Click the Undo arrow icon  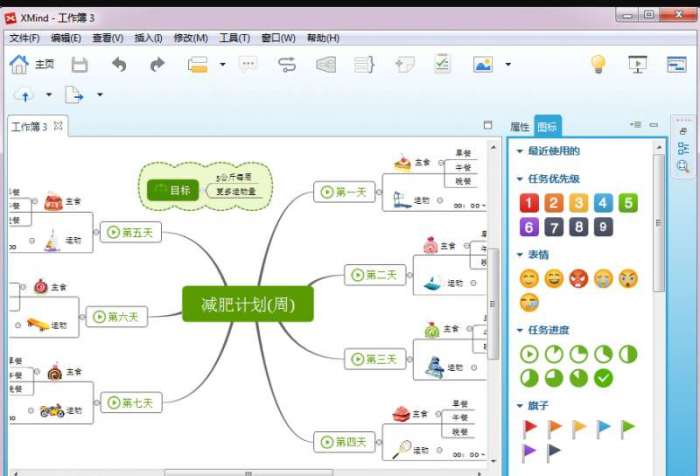pyautogui.click(x=119, y=65)
